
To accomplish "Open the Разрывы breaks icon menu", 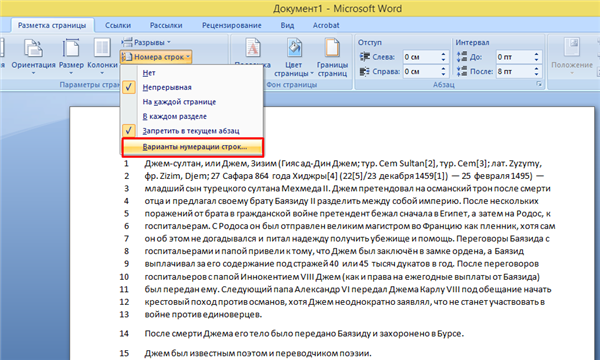I will (145, 42).
